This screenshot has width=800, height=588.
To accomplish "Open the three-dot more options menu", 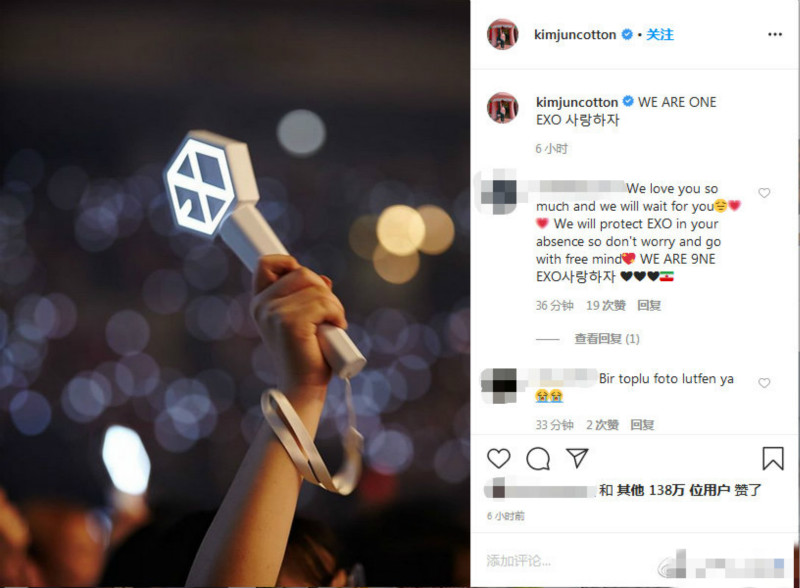I will (x=774, y=34).
